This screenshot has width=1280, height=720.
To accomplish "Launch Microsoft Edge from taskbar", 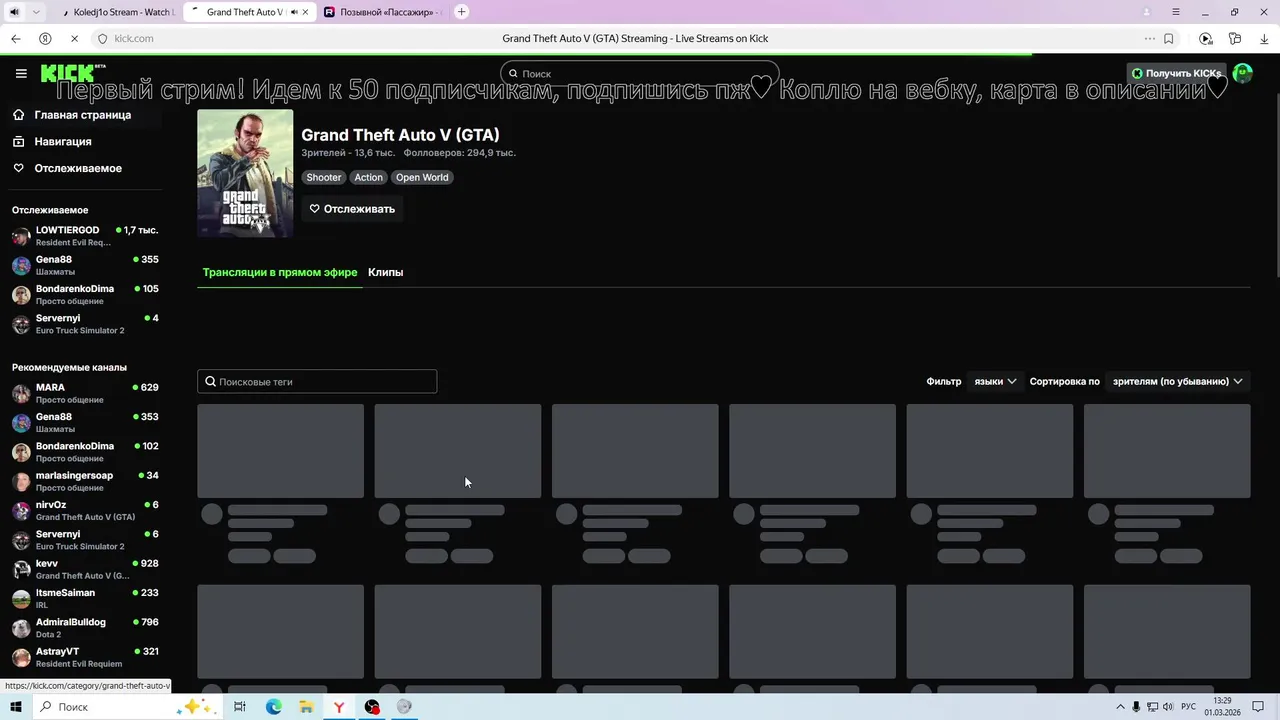I will click(273, 707).
